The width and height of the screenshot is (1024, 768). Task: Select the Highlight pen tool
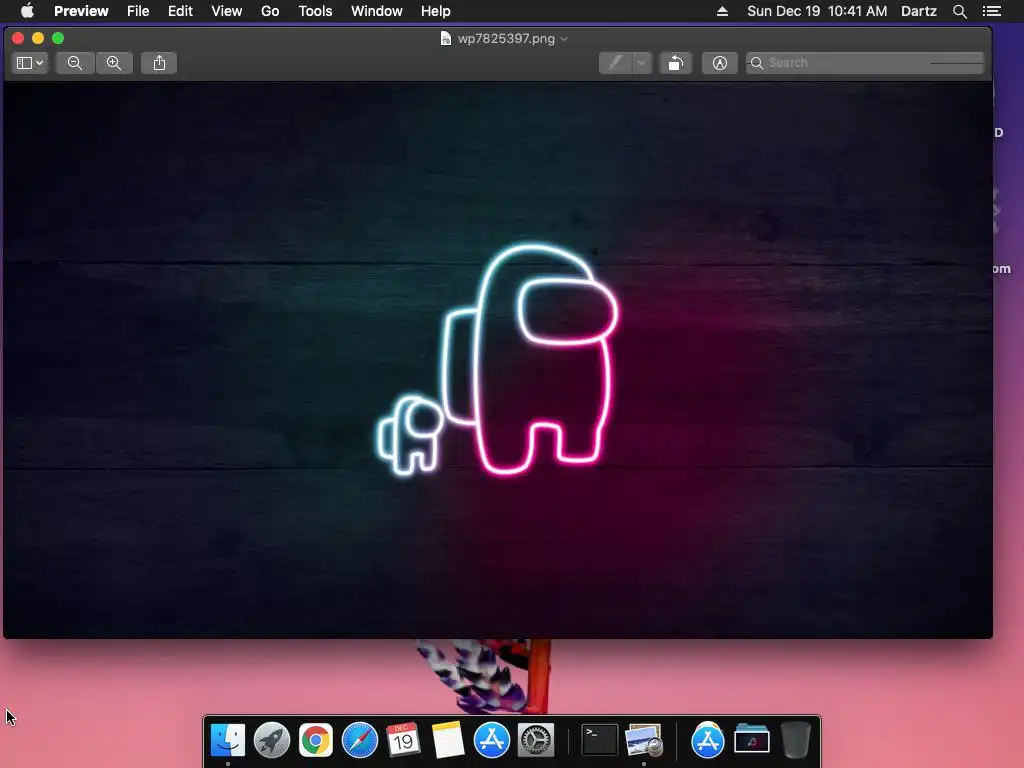615,63
